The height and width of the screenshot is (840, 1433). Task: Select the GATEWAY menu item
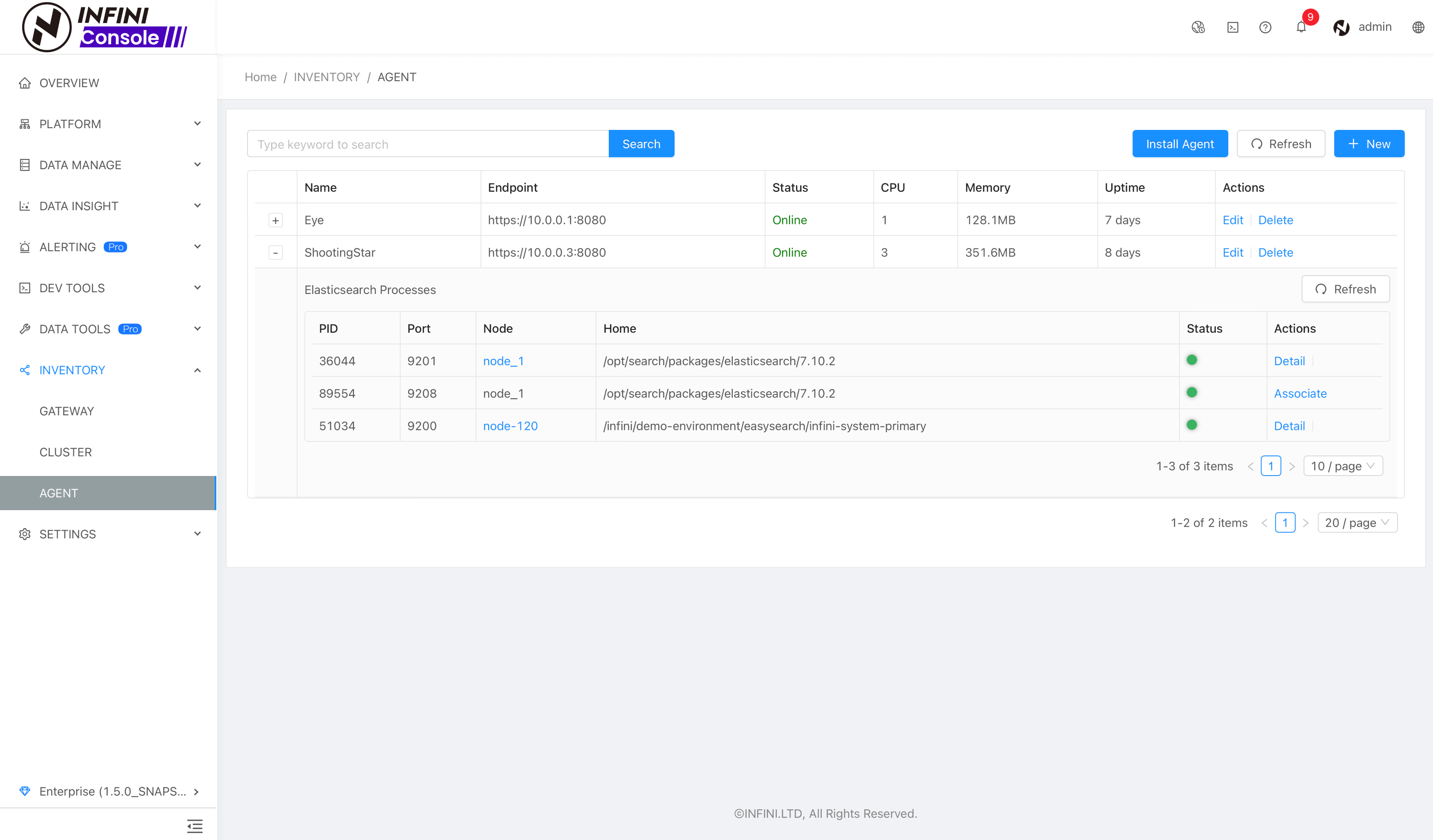coord(66,410)
